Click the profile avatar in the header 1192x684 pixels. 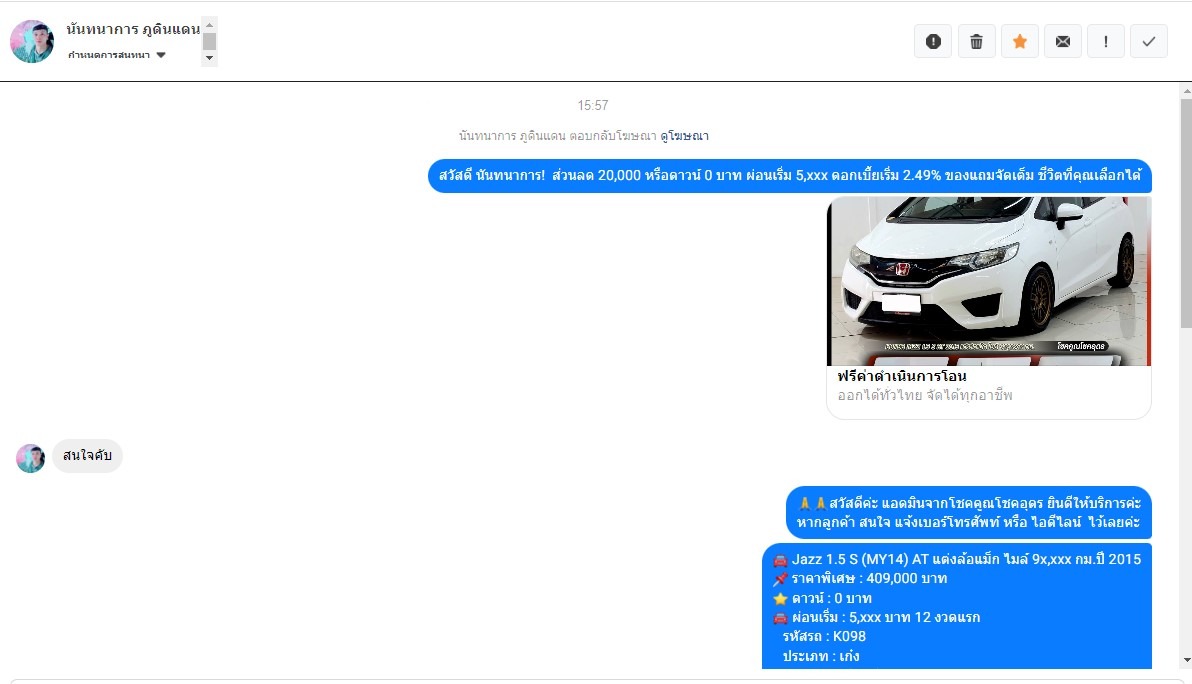point(32,41)
